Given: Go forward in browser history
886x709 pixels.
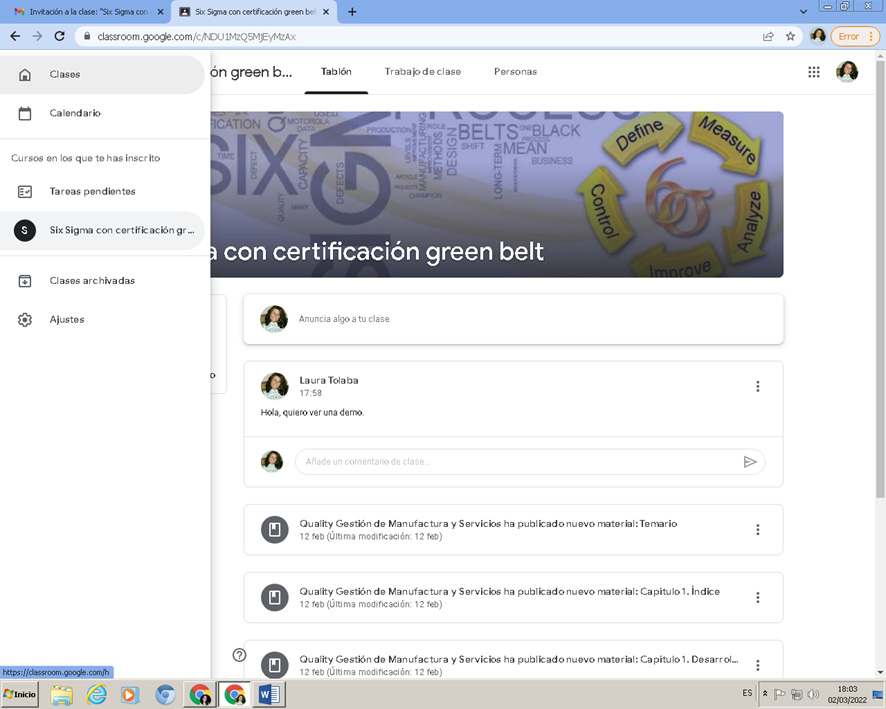Looking at the screenshot, I should [37, 36].
